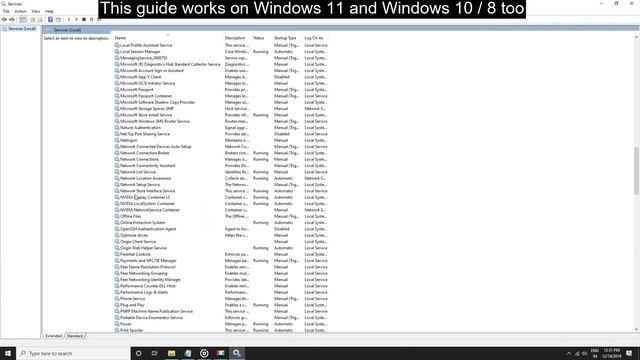
Task: Click the vertical scrollbar thumb in services list
Action: [x=636, y=171]
